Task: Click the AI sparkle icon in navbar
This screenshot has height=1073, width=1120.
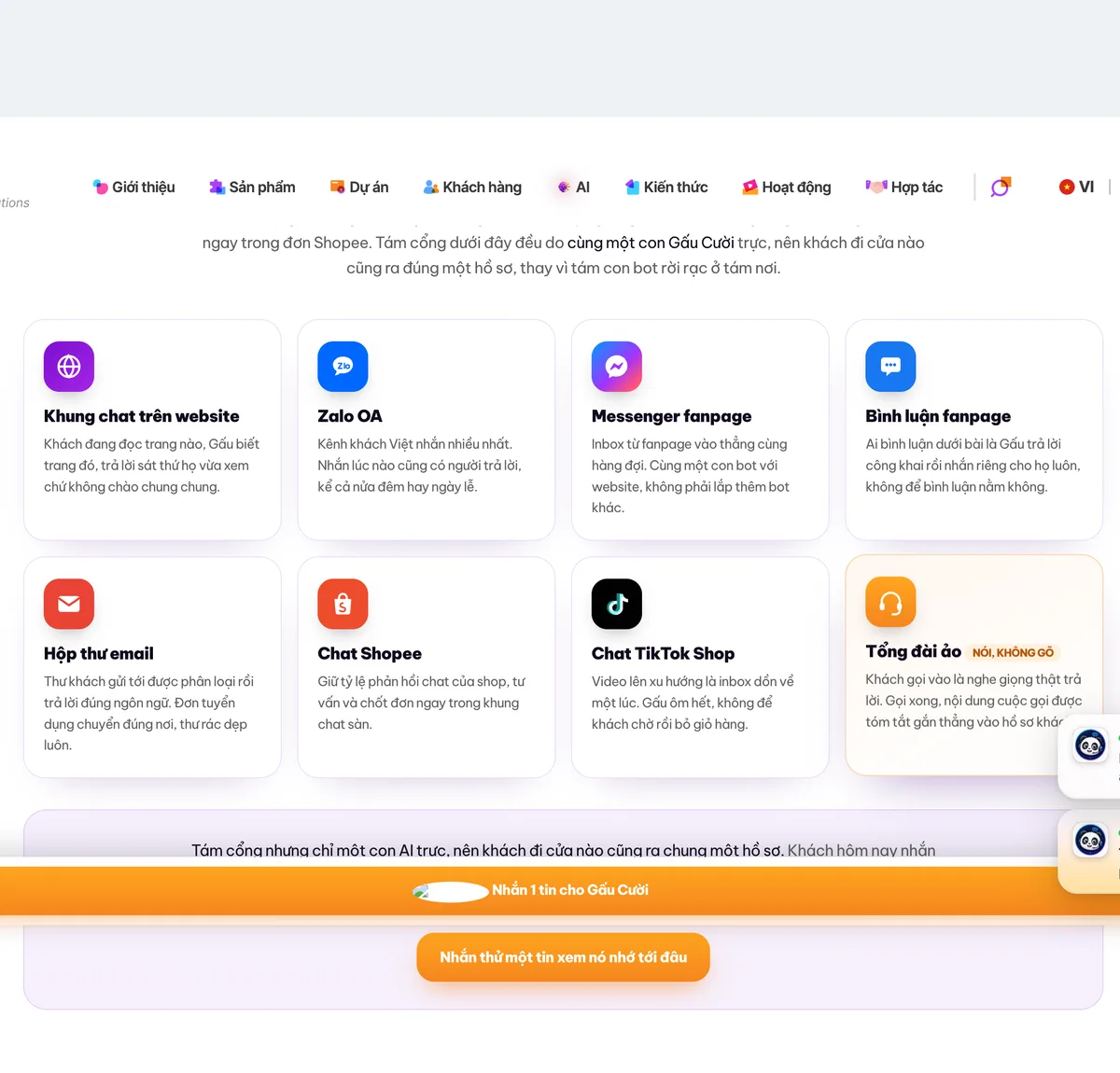Action: coord(564,187)
